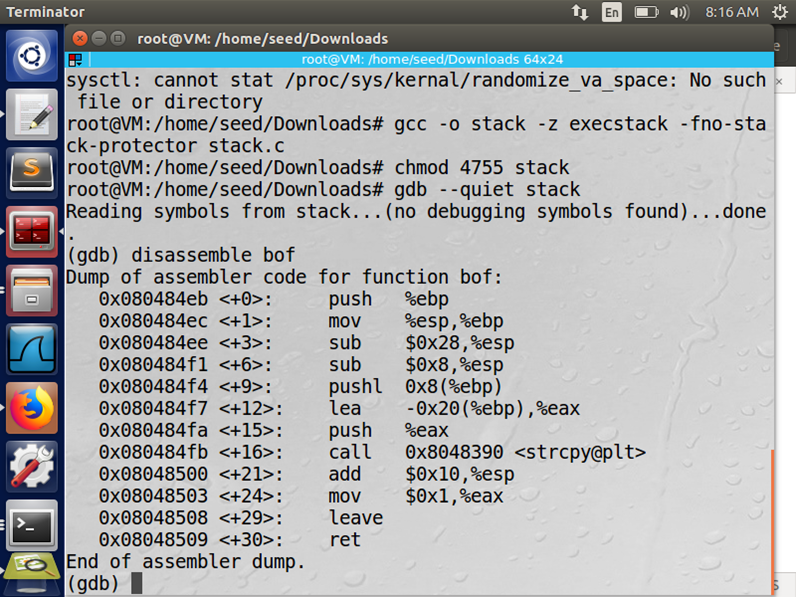Open Firefox browser from launcher
Screen dimensions: 796x597
[31, 408]
